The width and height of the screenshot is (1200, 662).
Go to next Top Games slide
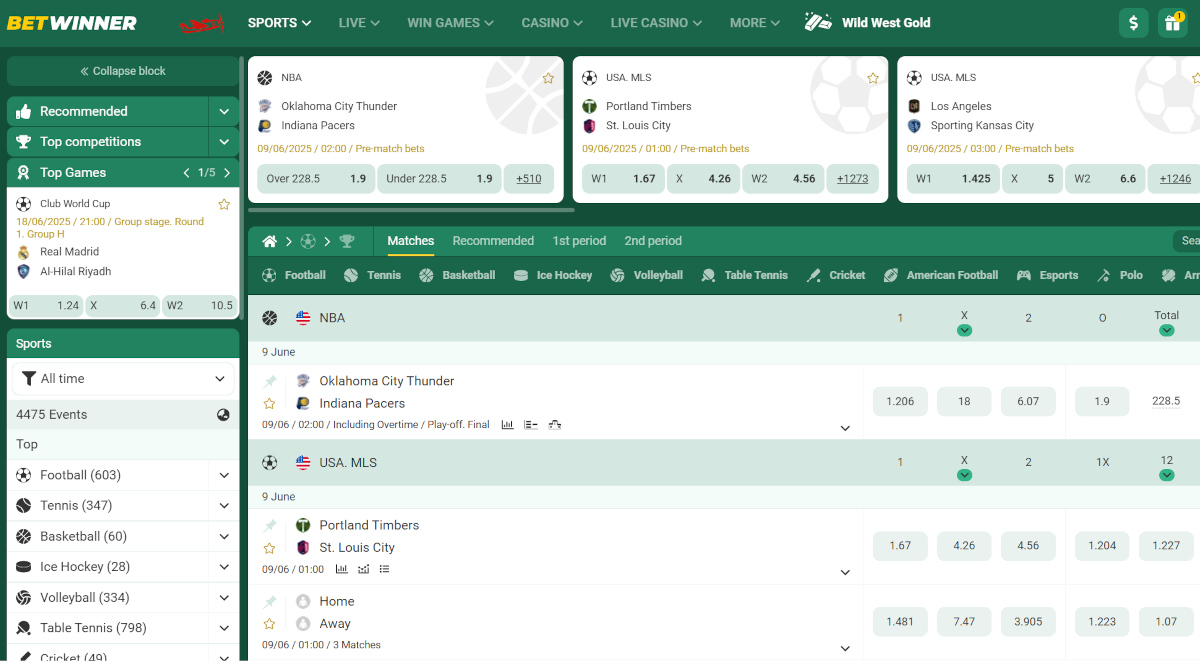(x=227, y=173)
